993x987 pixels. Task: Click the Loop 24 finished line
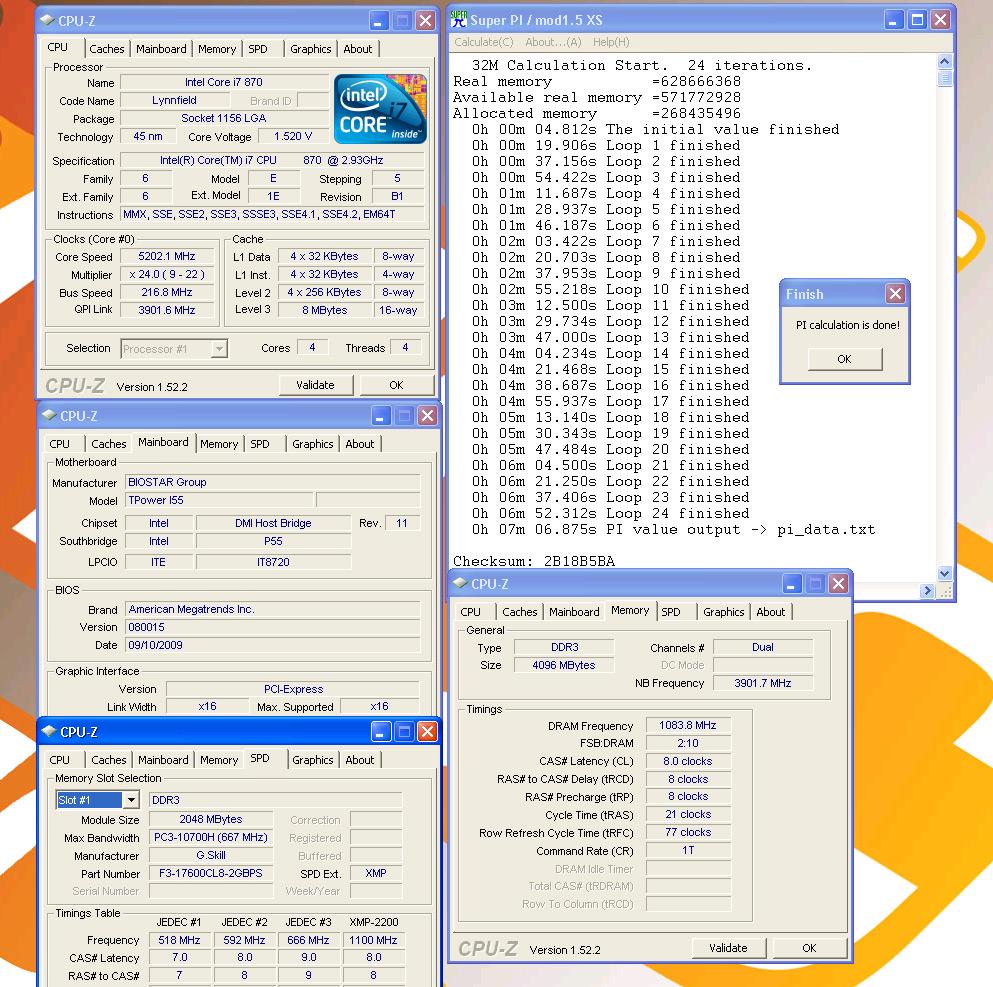610,513
